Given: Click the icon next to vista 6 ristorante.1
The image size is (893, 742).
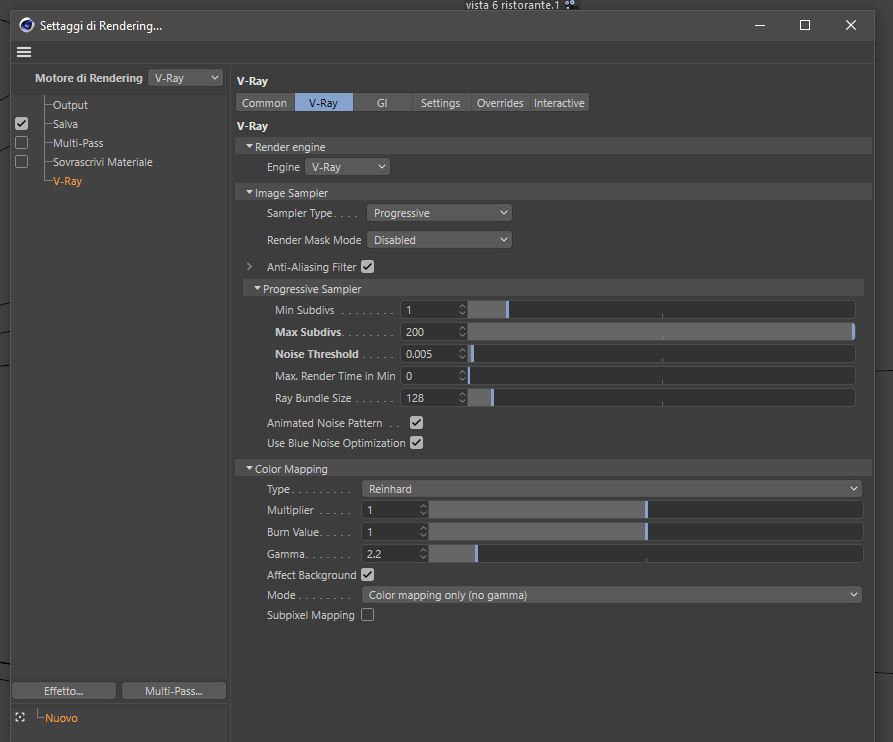Looking at the screenshot, I should click(571, 5).
